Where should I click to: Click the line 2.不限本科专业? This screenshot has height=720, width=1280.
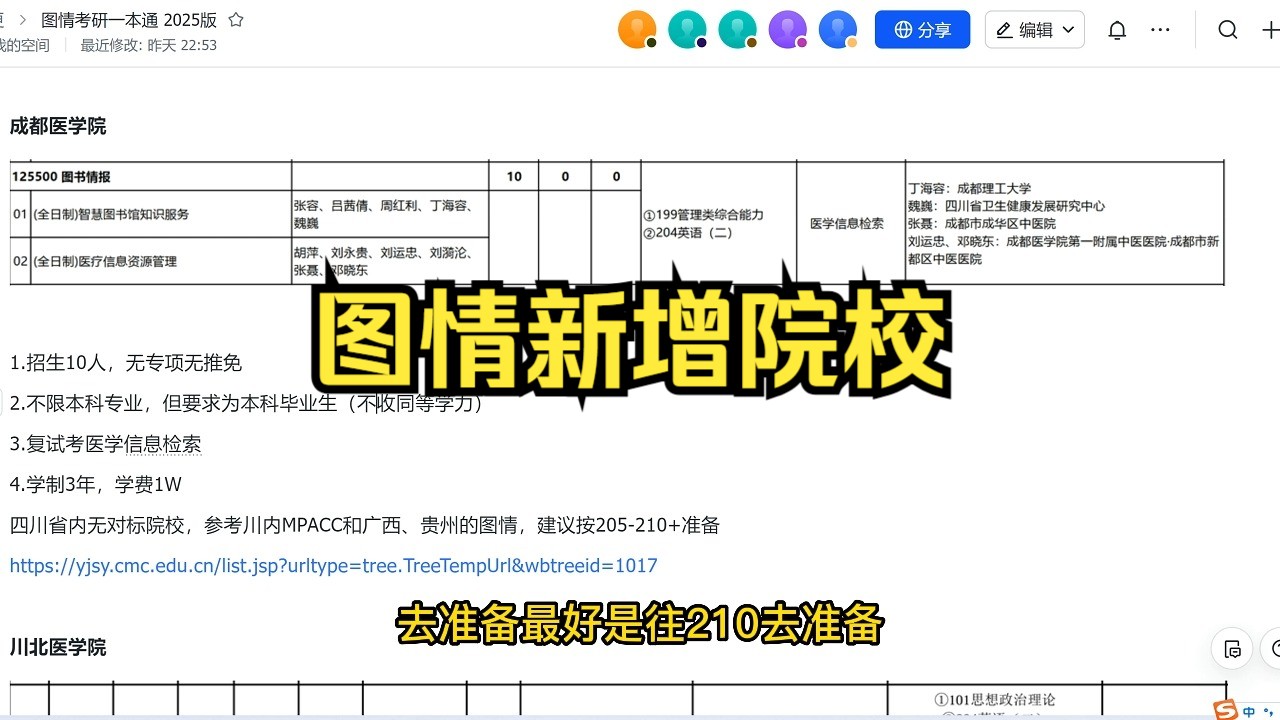click(247, 403)
